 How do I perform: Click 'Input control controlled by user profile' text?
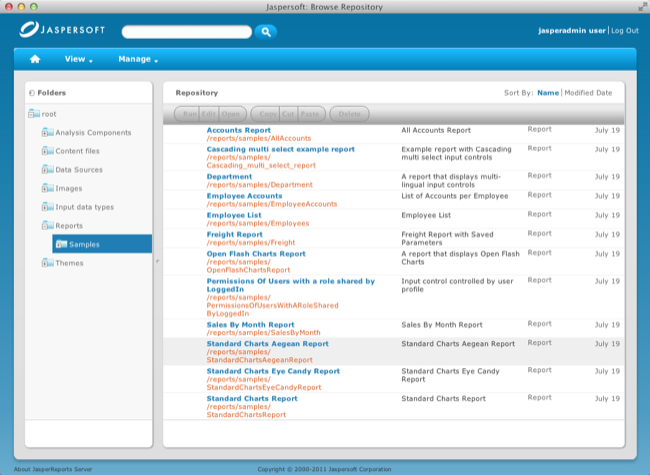457,285
